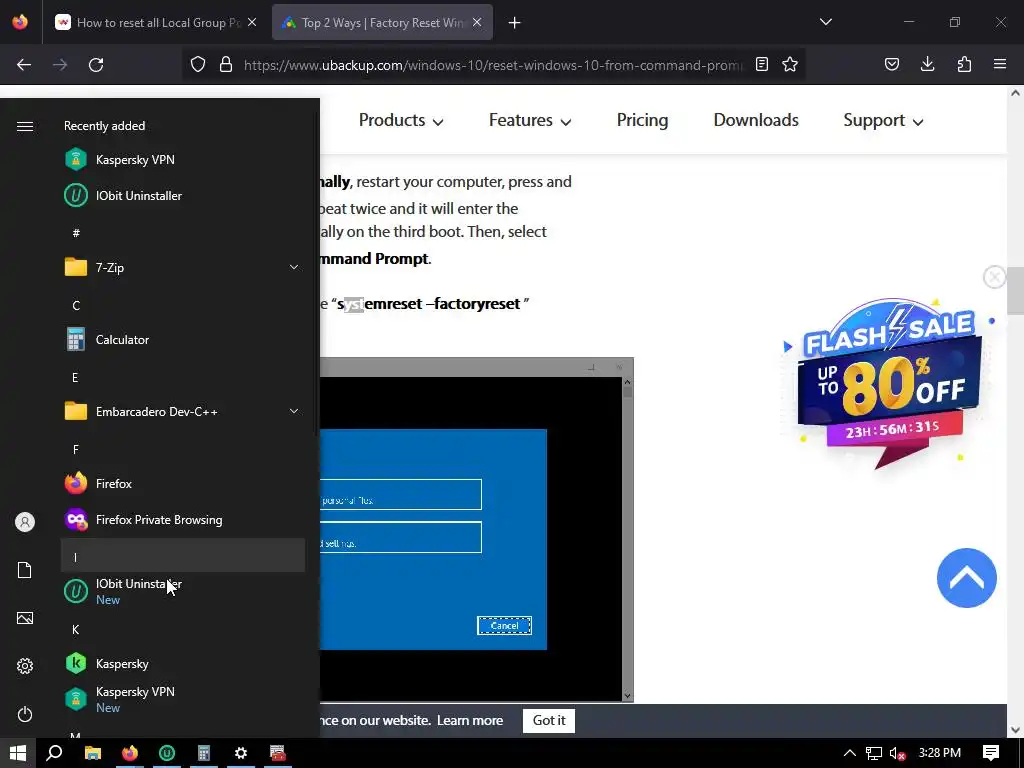
Task: Click the Firefox back arrow button
Action: point(24,65)
